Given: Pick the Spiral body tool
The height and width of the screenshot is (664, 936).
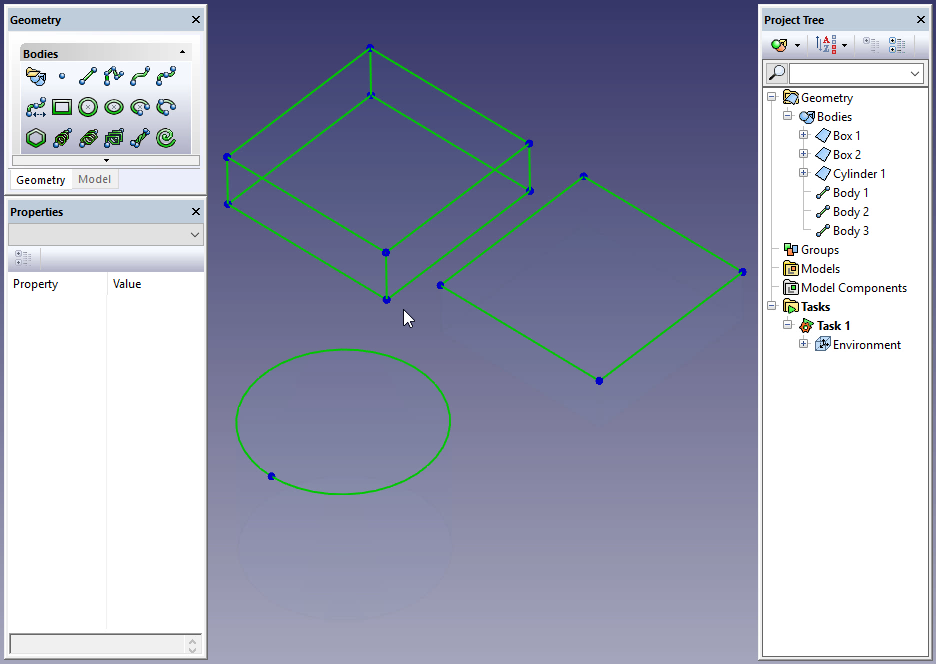Looking at the screenshot, I should [166, 138].
